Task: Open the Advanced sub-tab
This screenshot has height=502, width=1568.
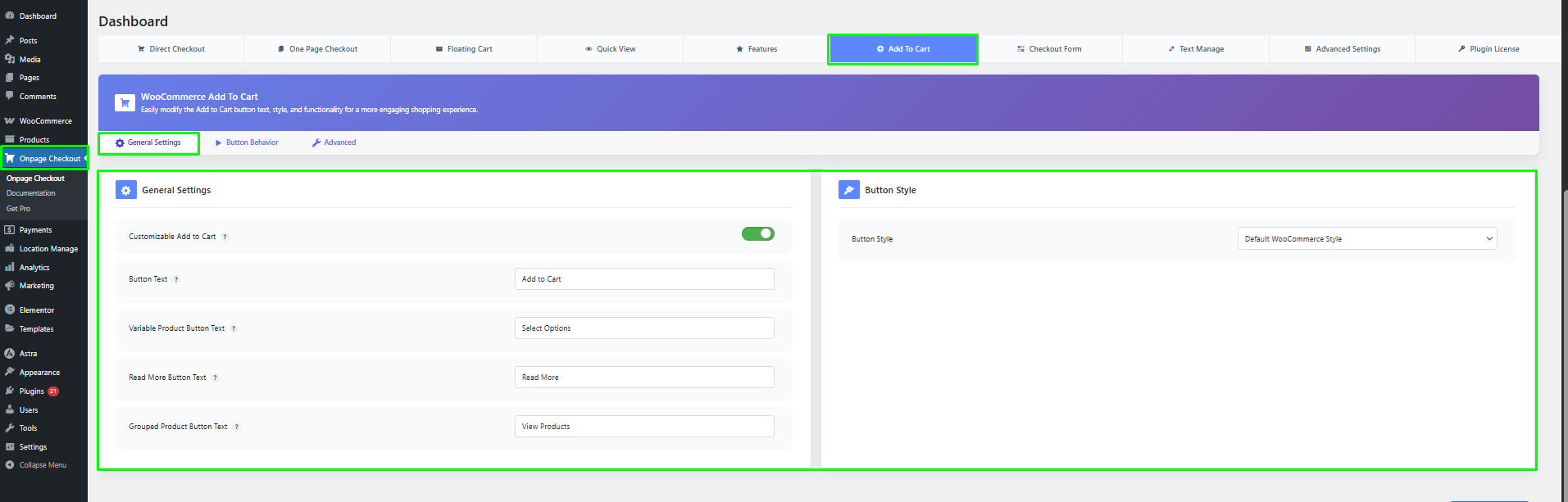Action: coord(334,142)
